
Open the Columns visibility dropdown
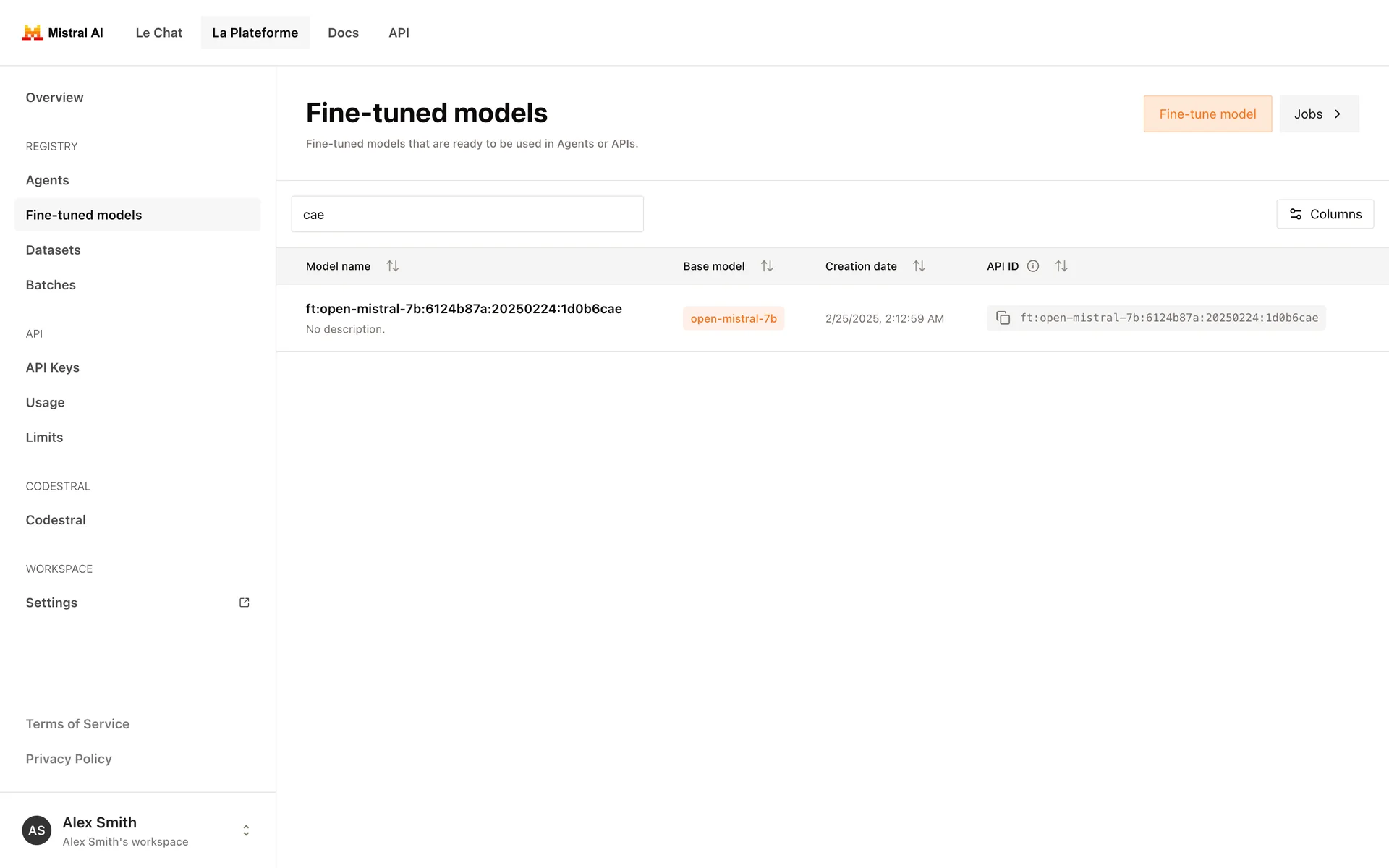coord(1325,214)
